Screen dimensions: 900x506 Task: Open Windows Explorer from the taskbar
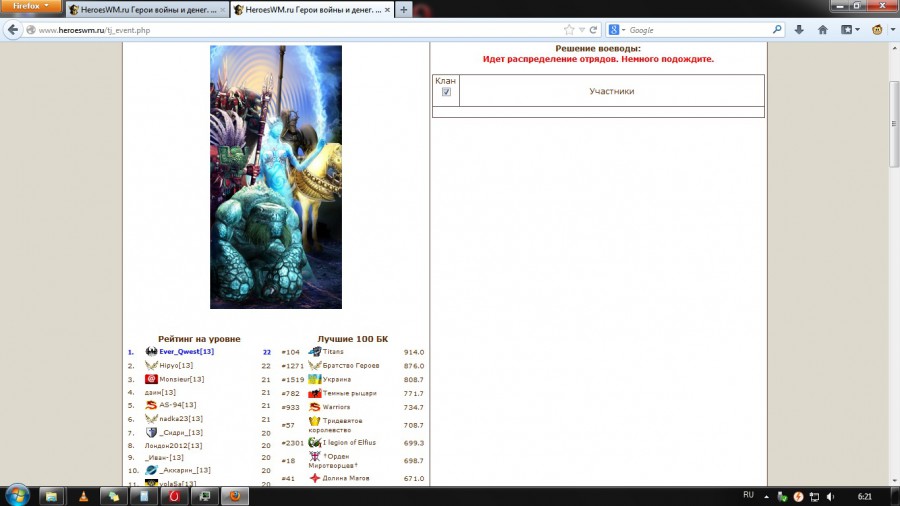51,496
